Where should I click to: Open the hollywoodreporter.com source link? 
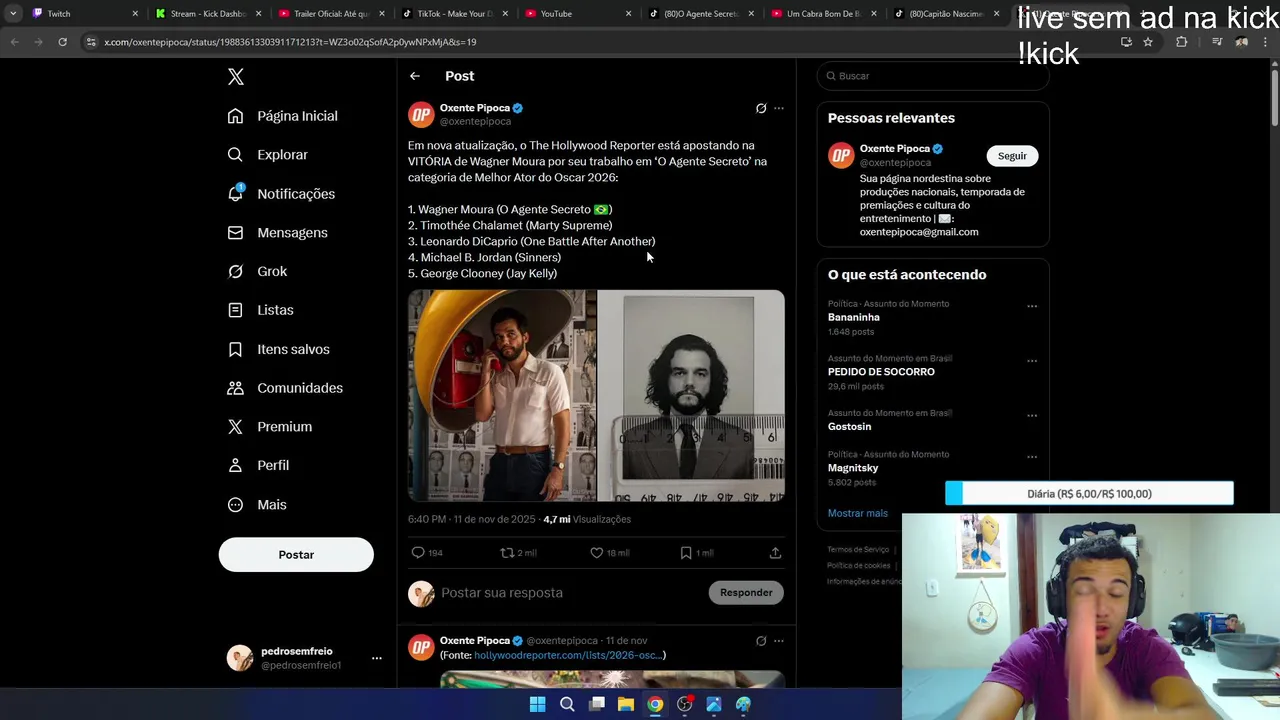pos(568,655)
